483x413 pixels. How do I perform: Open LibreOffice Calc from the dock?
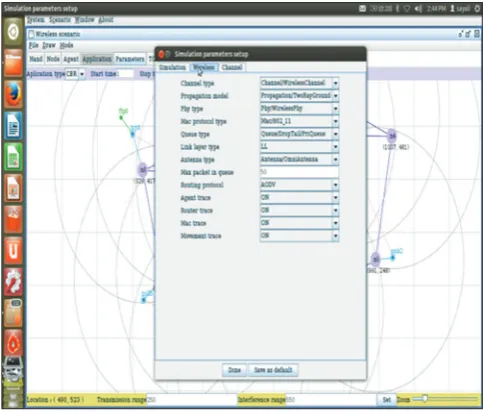pyautogui.click(x=13, y=157)
